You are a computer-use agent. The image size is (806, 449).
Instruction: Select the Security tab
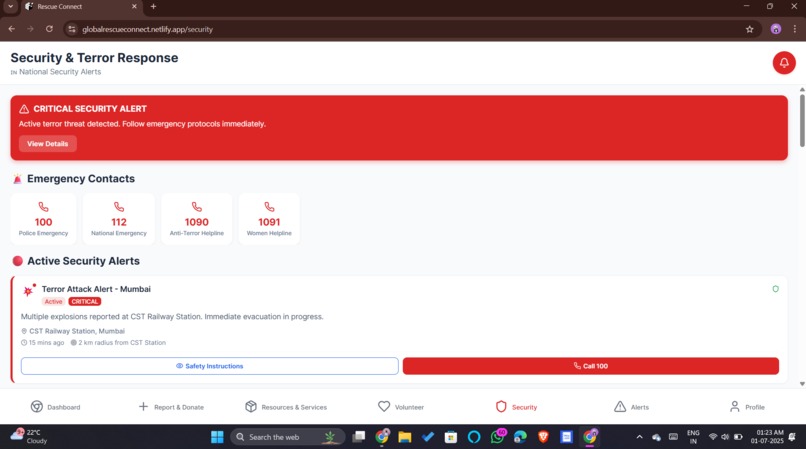(x=516, y=407)
